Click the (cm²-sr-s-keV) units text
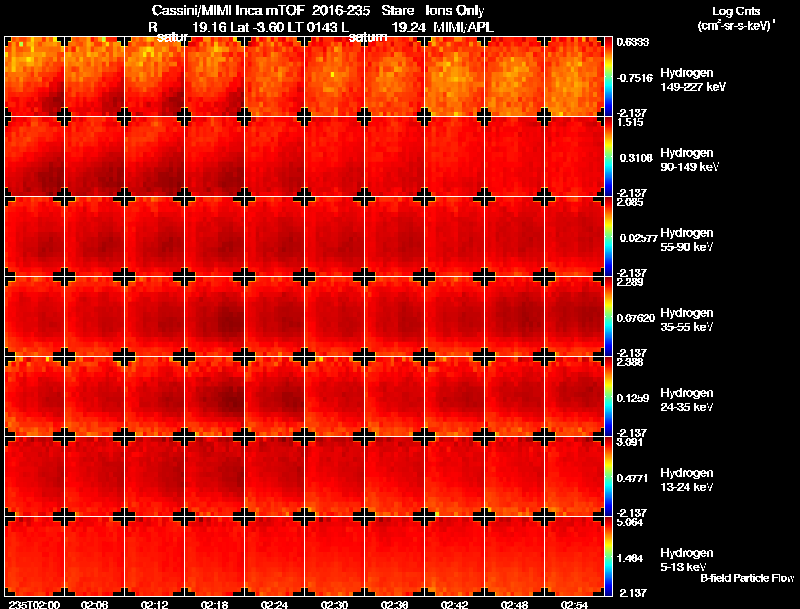Viewport: 800px width, 609px height. pos(736,25)
